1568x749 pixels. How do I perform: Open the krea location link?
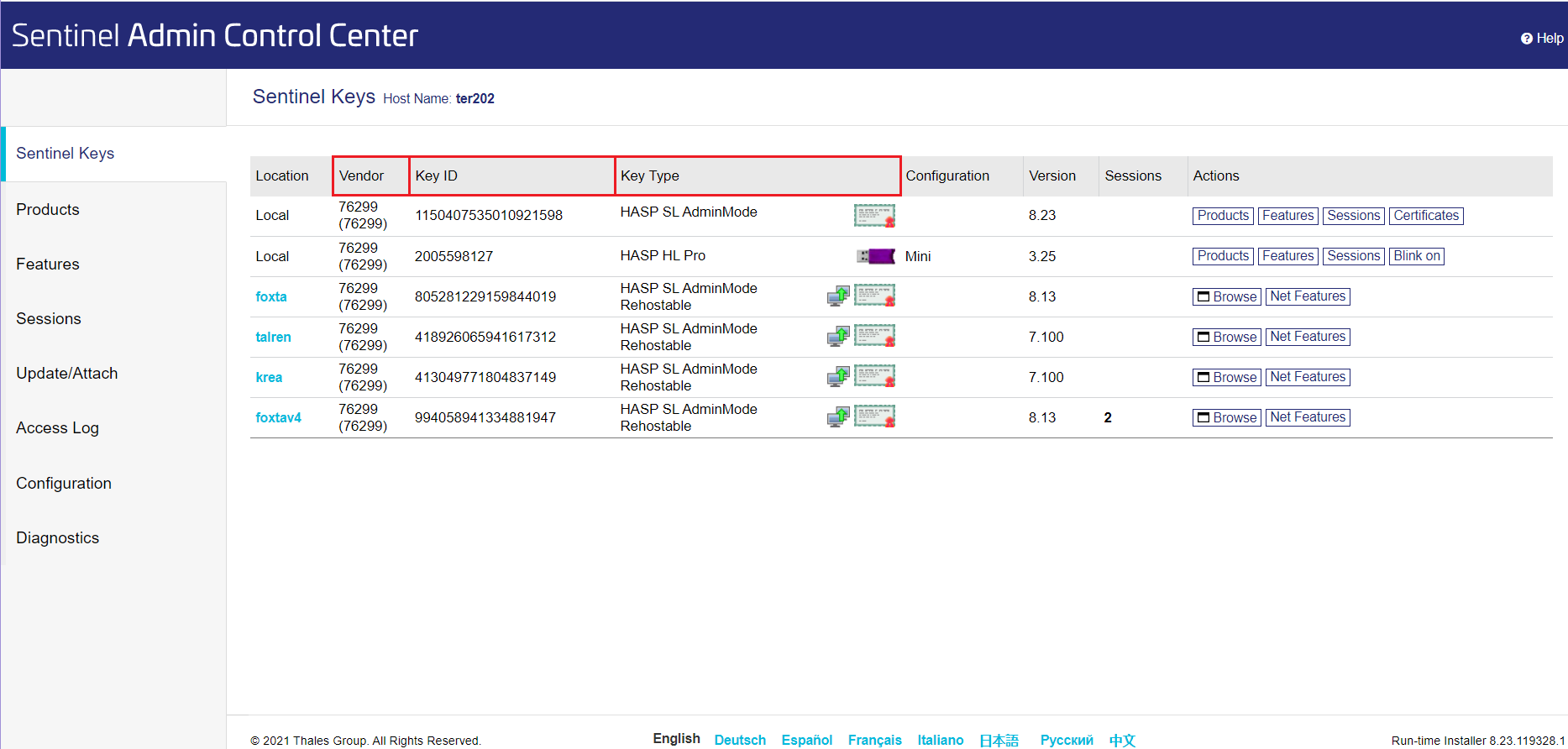pyautogui.click(x=269, y=377)
